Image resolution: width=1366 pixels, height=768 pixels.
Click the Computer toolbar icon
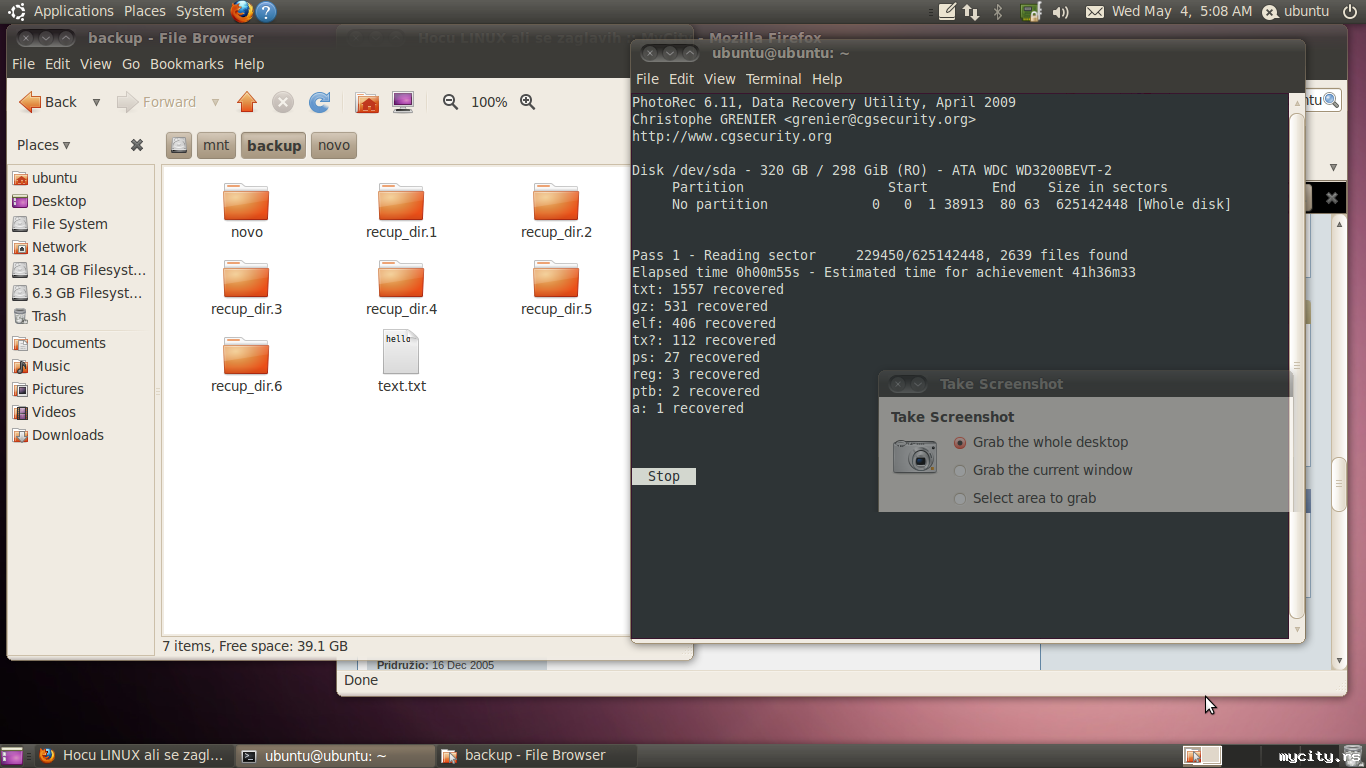pyautogui.click(x=403, y=102)
